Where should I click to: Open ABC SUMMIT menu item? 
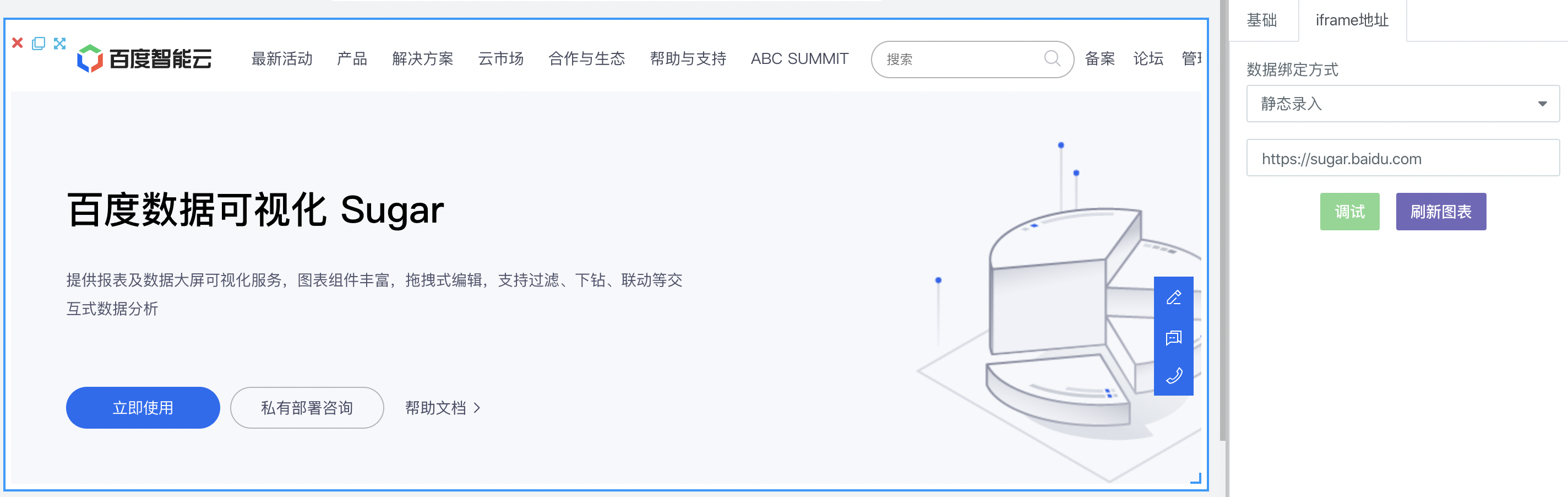pyautogui.click(x=799, y=58)
